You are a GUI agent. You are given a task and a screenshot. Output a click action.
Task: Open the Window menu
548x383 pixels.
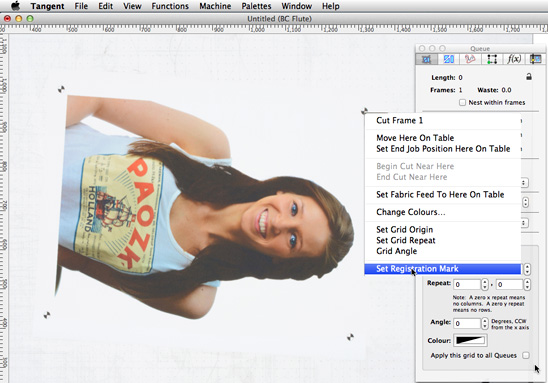tap(296, 6)
